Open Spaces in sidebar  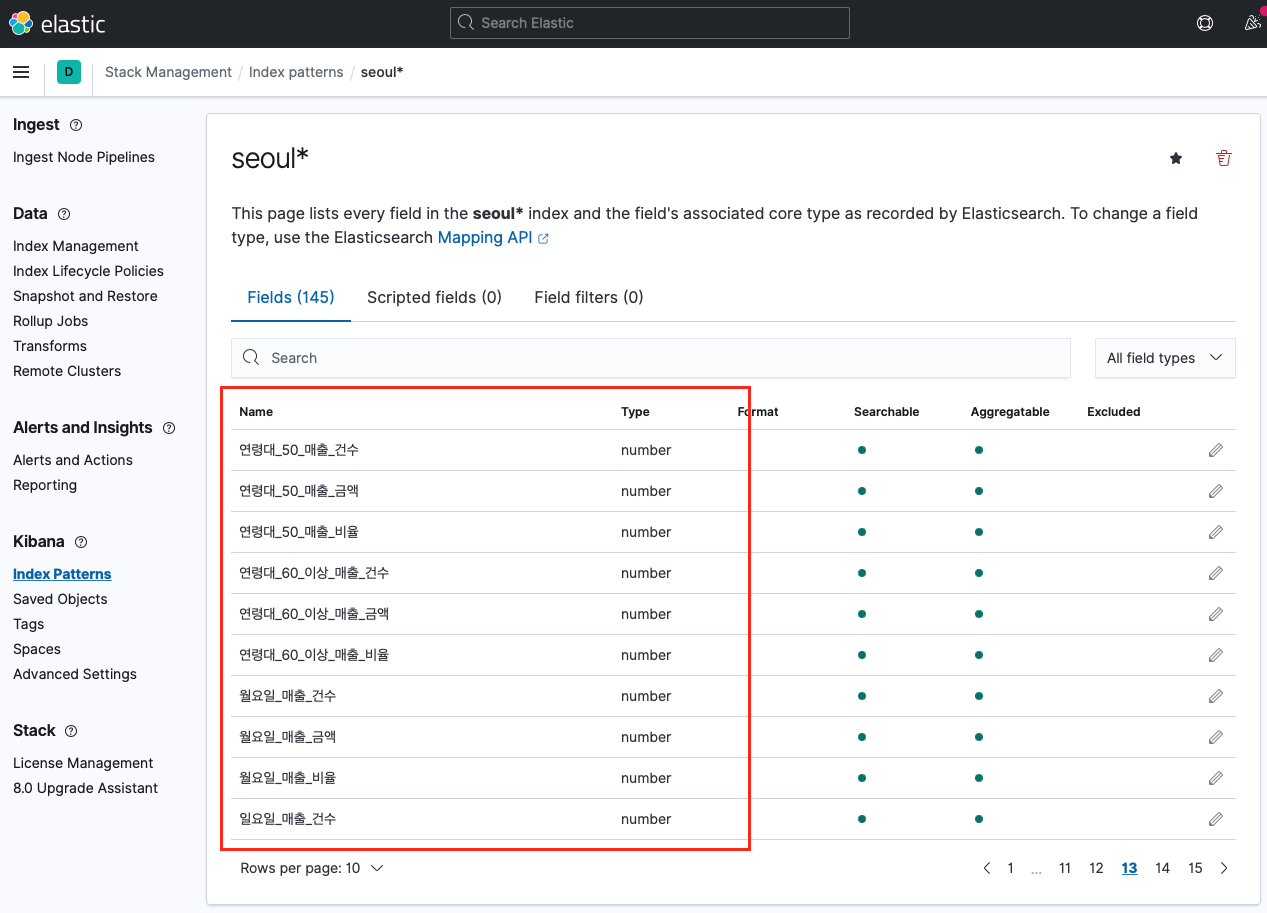click(37, 649)
